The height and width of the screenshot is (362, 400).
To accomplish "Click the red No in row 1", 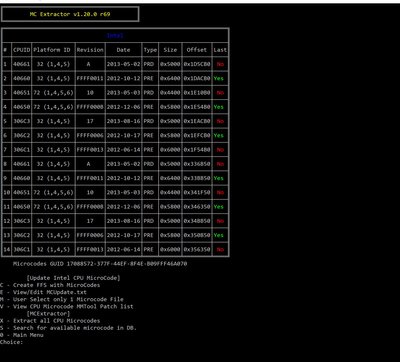I will pos(220,64).
